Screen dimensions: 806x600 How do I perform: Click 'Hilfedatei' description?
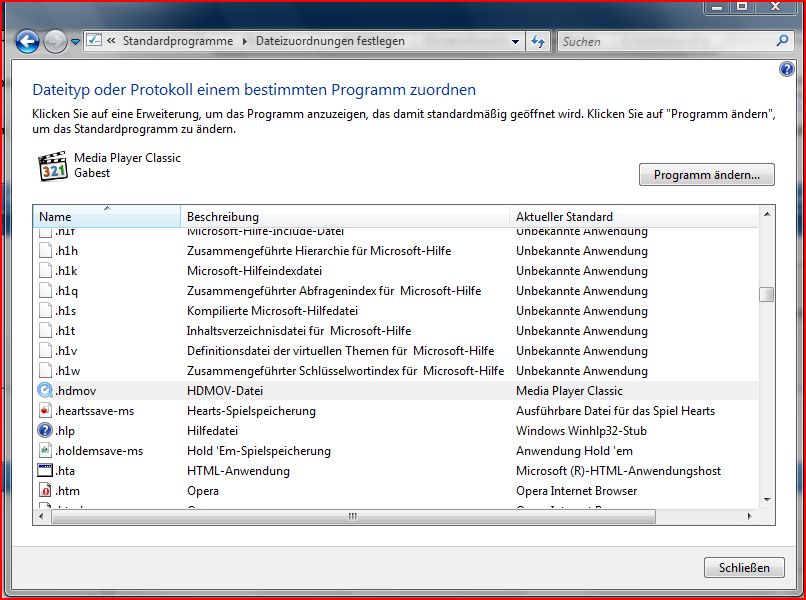[x=212, y=431]
